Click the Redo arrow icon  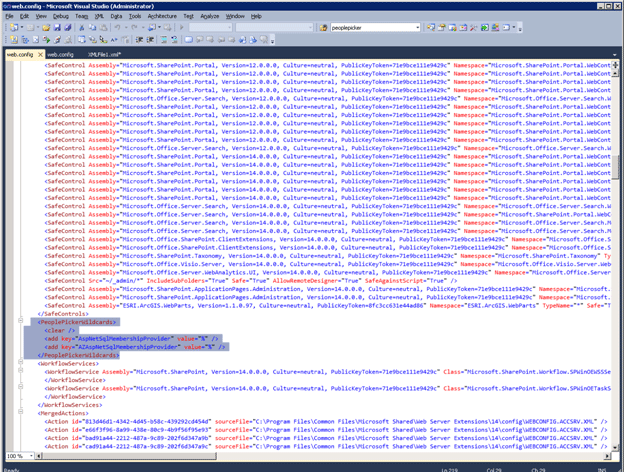[134, 27]
